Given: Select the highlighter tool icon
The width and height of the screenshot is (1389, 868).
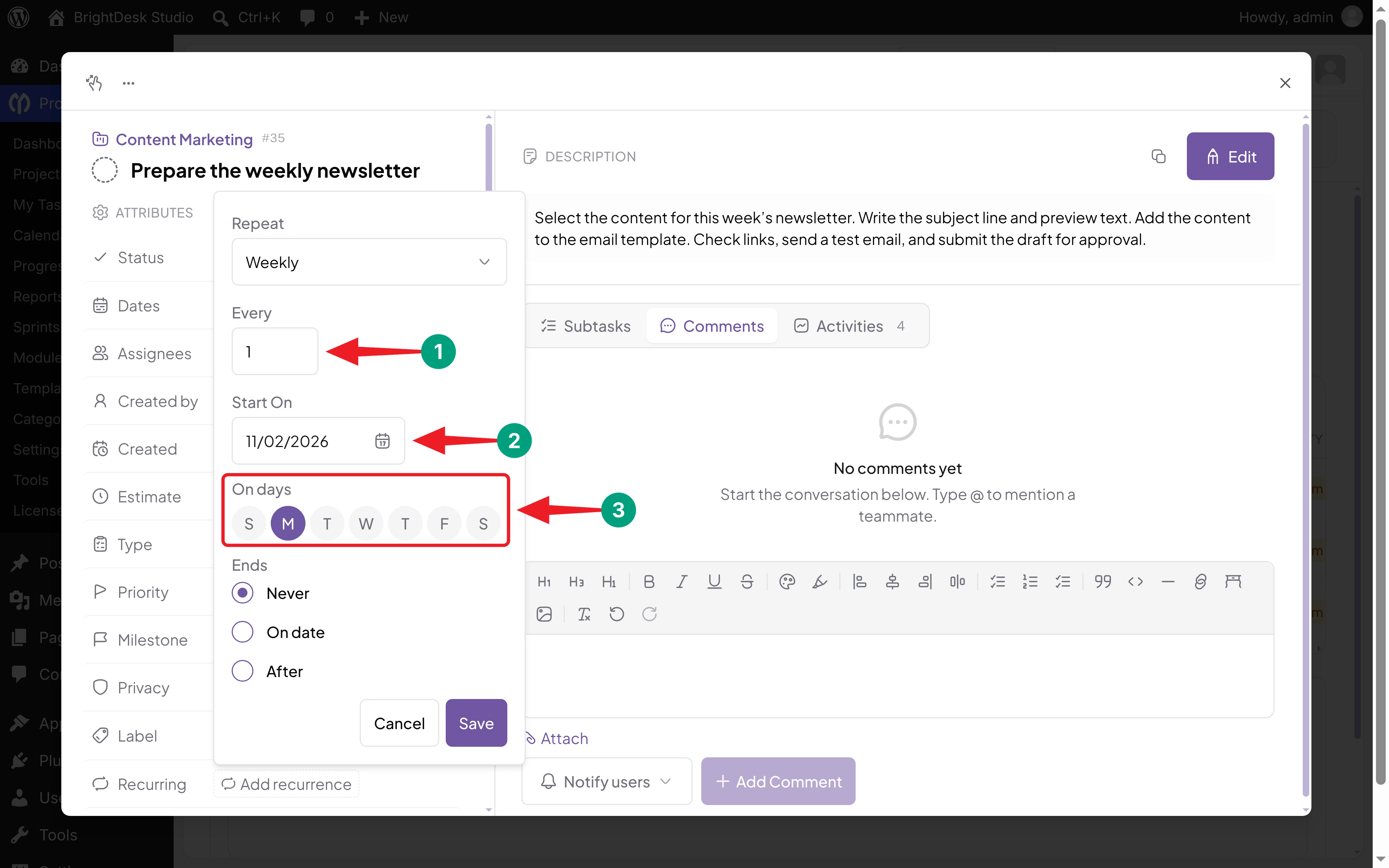Looking at the screenshot, I should 820,582.
